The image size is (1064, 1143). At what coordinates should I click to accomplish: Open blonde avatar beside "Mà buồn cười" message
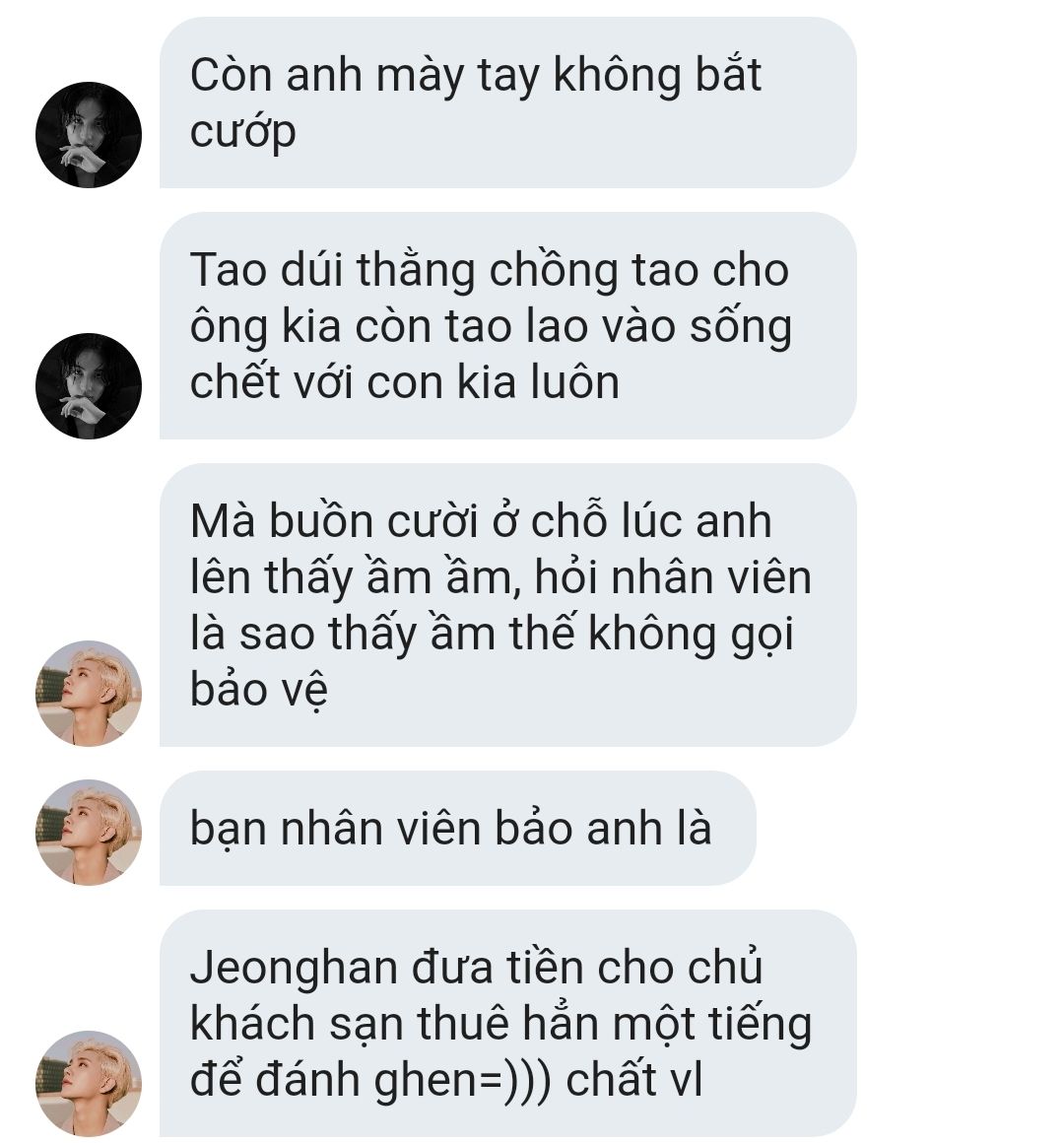pyautogui.click(x=89, y=694)
